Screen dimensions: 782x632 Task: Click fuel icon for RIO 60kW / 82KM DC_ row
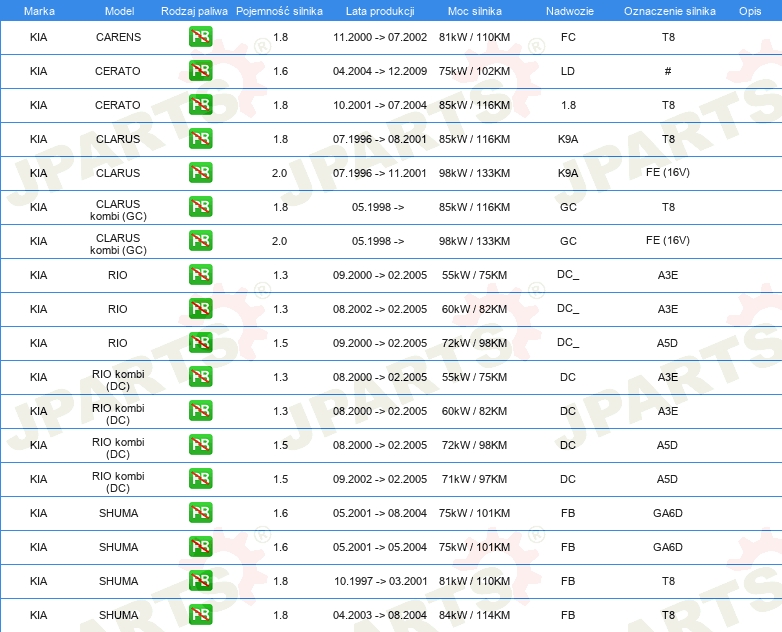200,308
